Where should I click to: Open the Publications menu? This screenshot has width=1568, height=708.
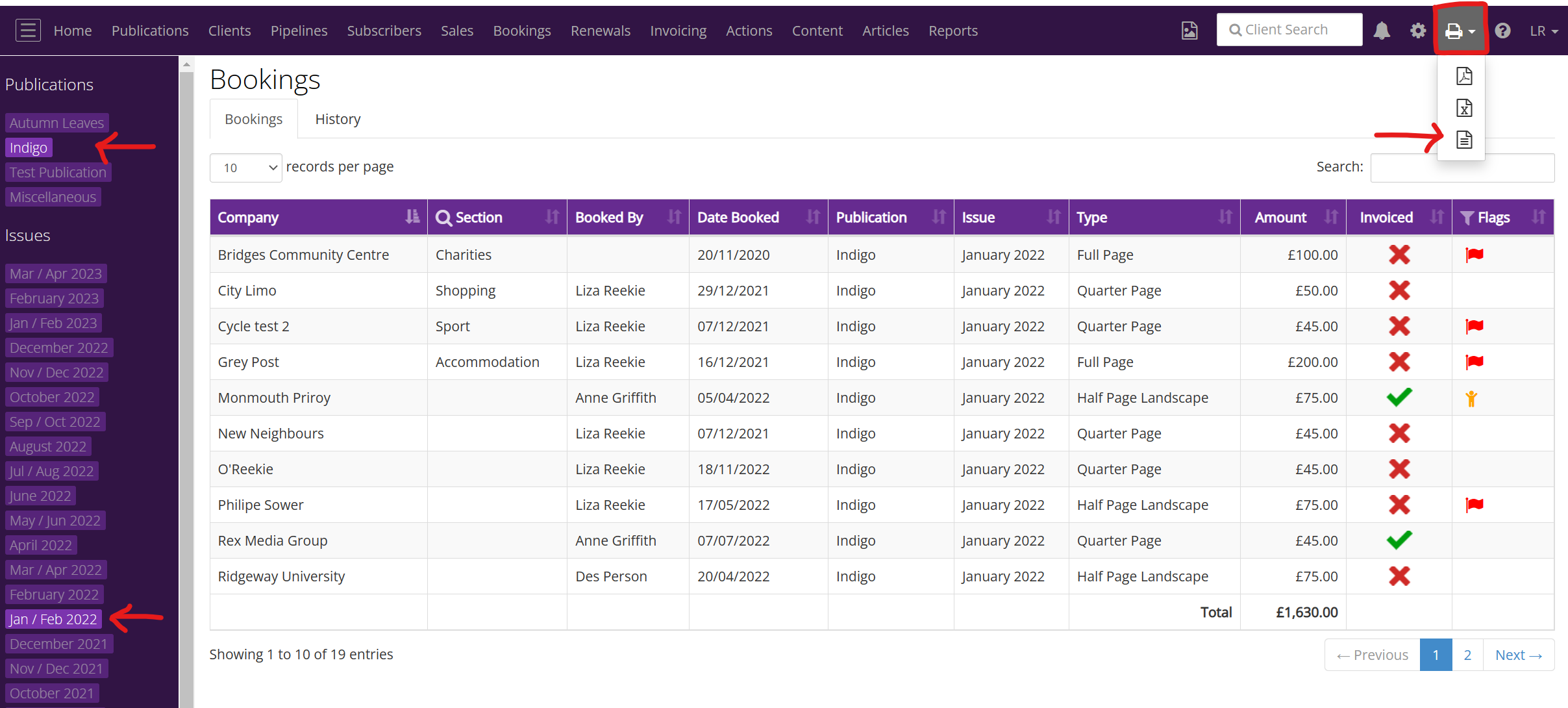(150, 31)
